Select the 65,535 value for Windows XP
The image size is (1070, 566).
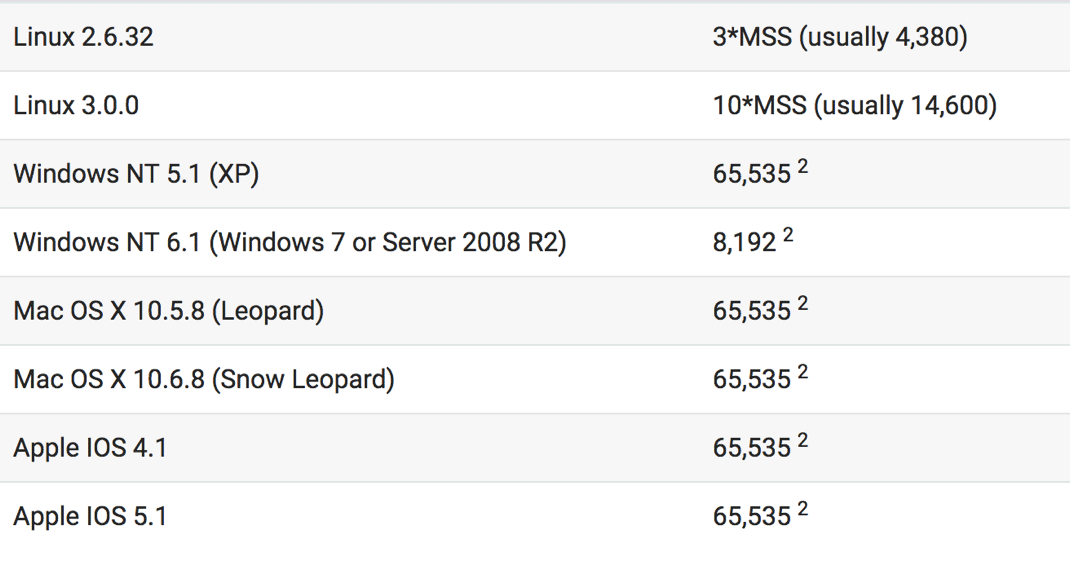tap(751, 174)
